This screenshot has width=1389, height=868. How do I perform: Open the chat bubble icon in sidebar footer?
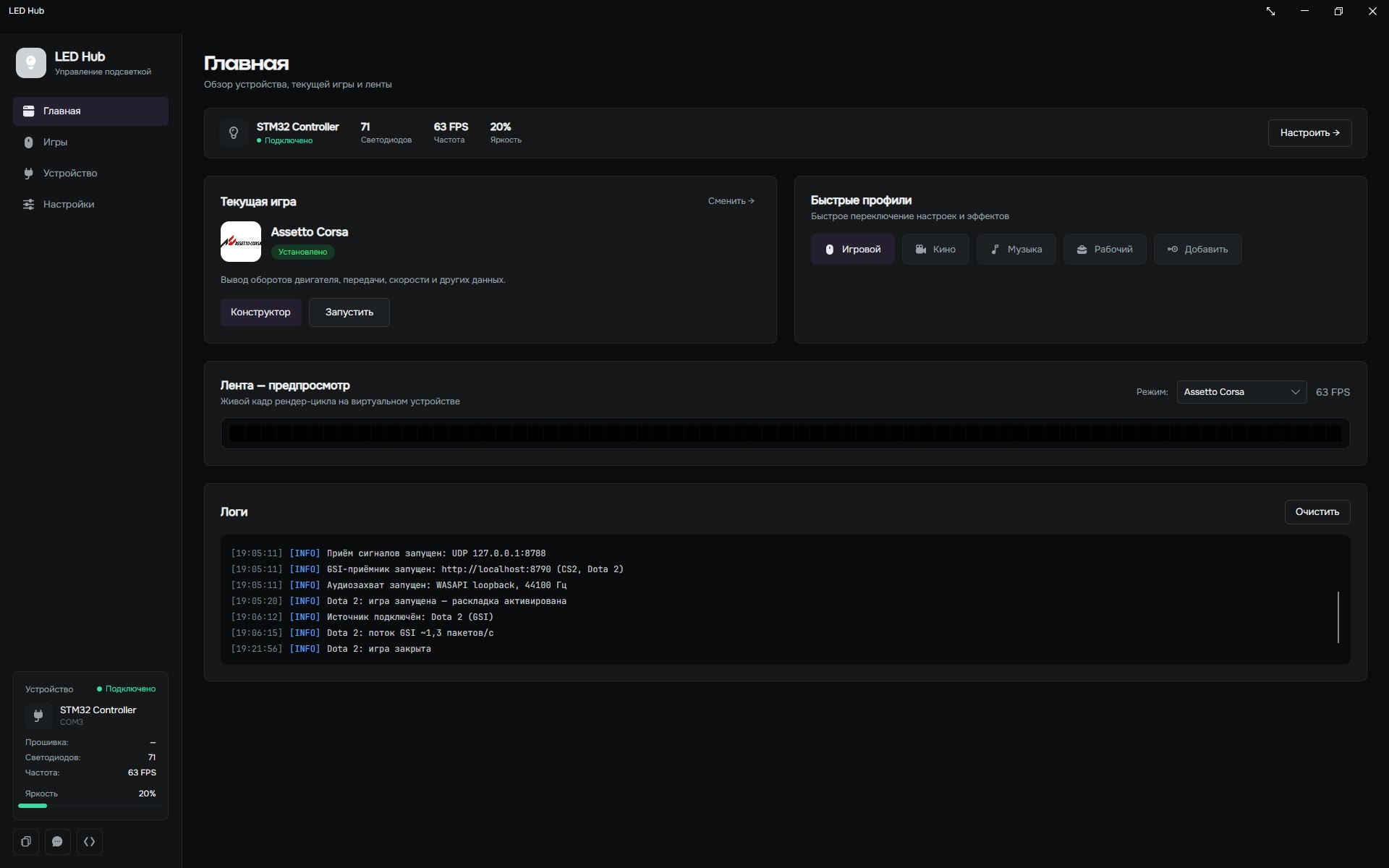point(58,841)
